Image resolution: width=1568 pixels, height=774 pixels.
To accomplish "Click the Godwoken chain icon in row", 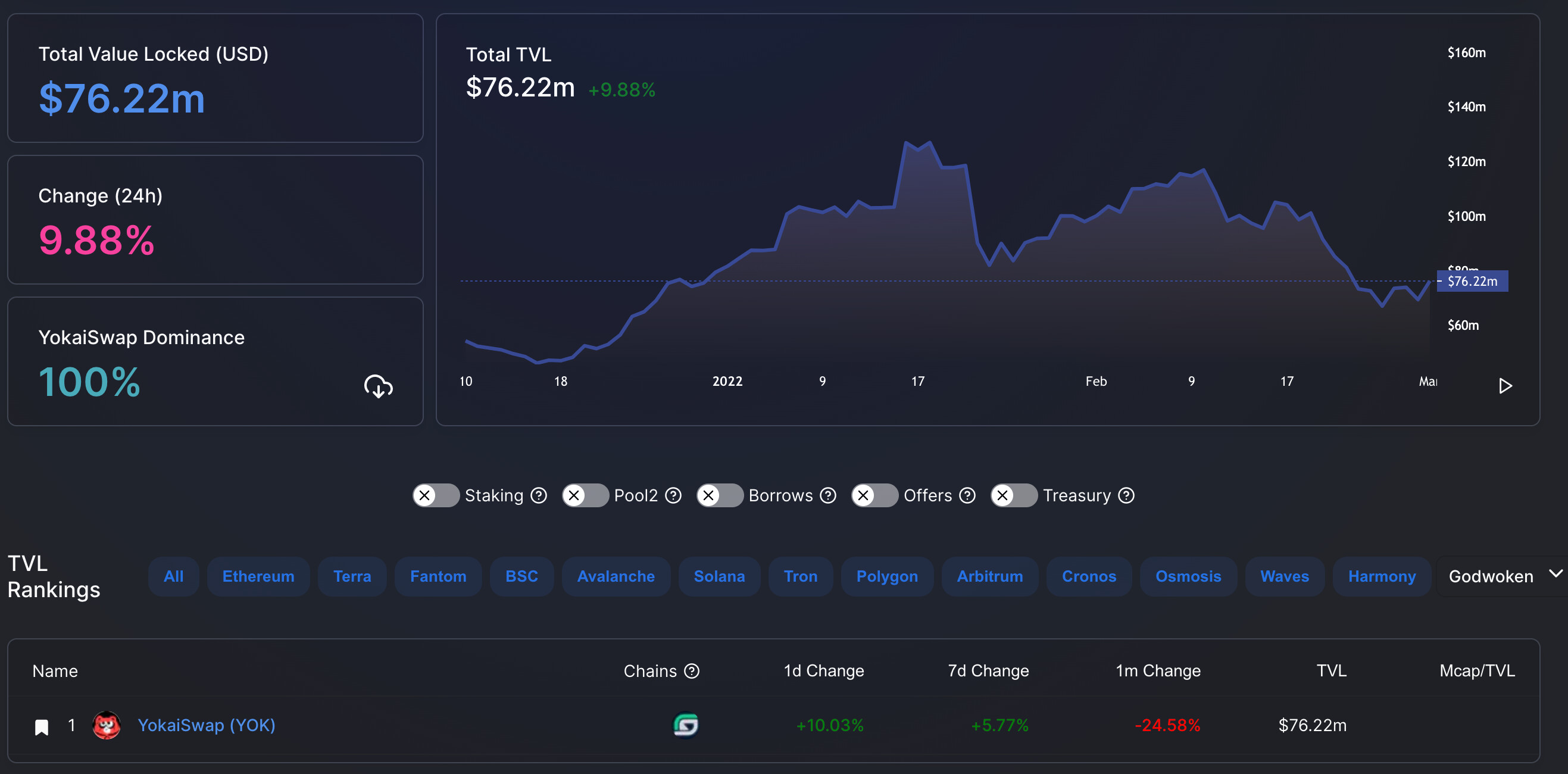I will [685, 725].
